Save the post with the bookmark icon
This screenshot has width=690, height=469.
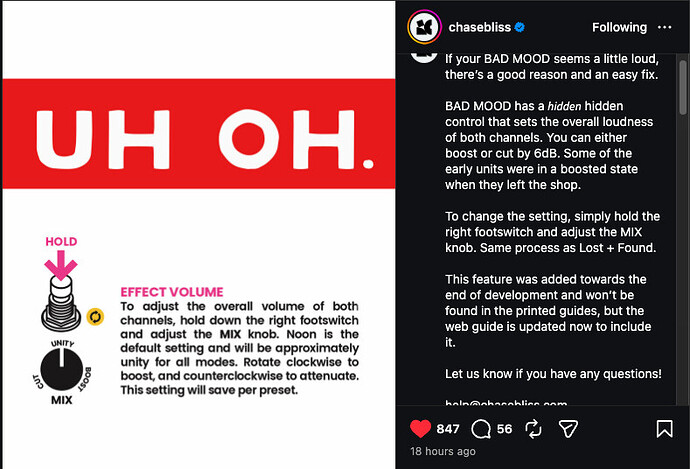[664, 429]
